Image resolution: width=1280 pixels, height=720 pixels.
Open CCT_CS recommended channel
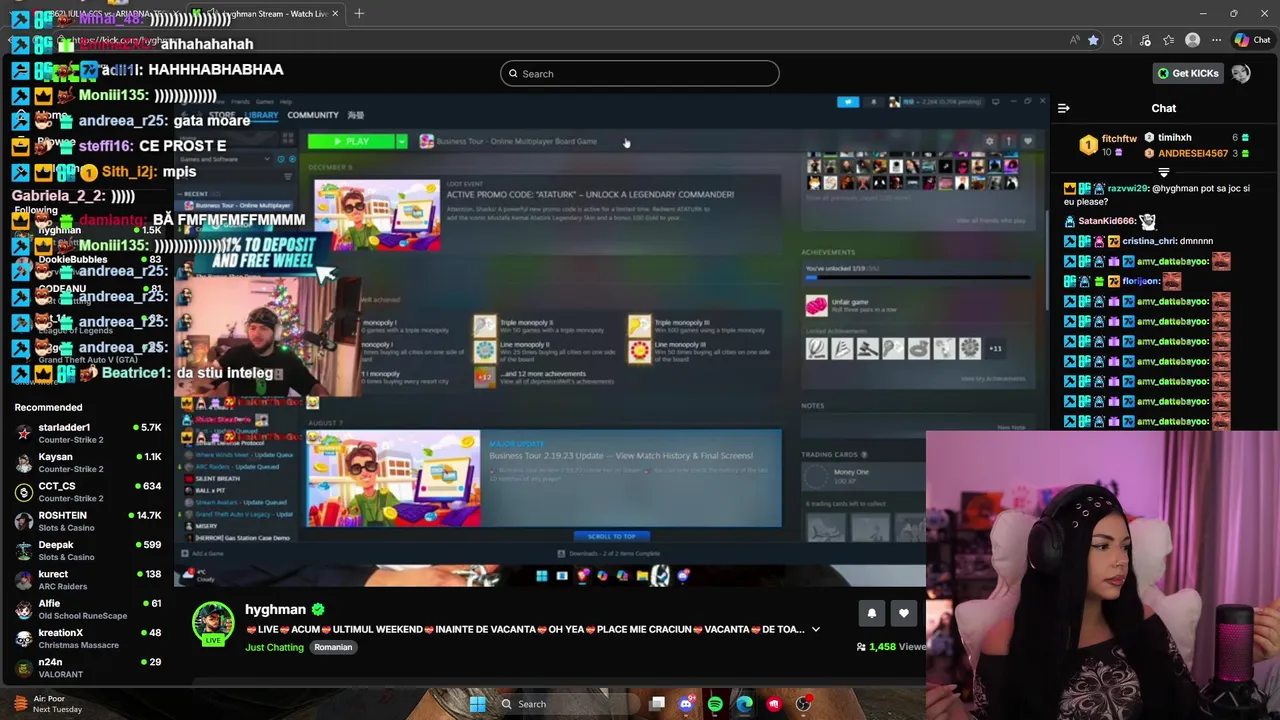[88, 492]
